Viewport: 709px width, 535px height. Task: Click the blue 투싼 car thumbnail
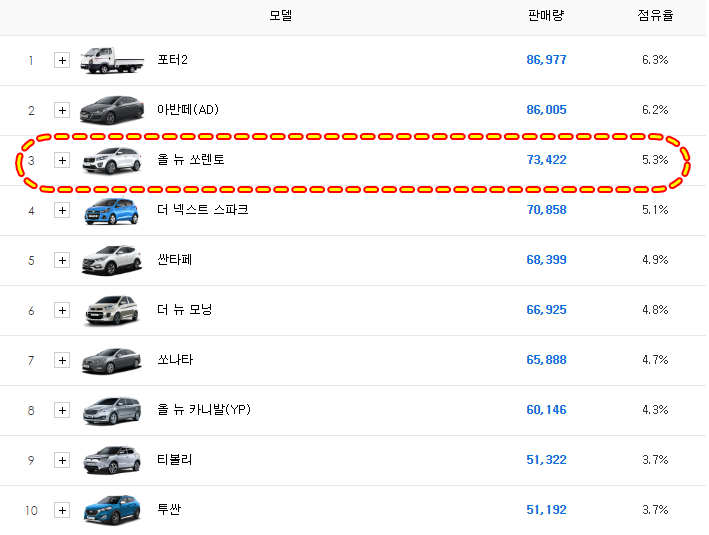point(112,510)
